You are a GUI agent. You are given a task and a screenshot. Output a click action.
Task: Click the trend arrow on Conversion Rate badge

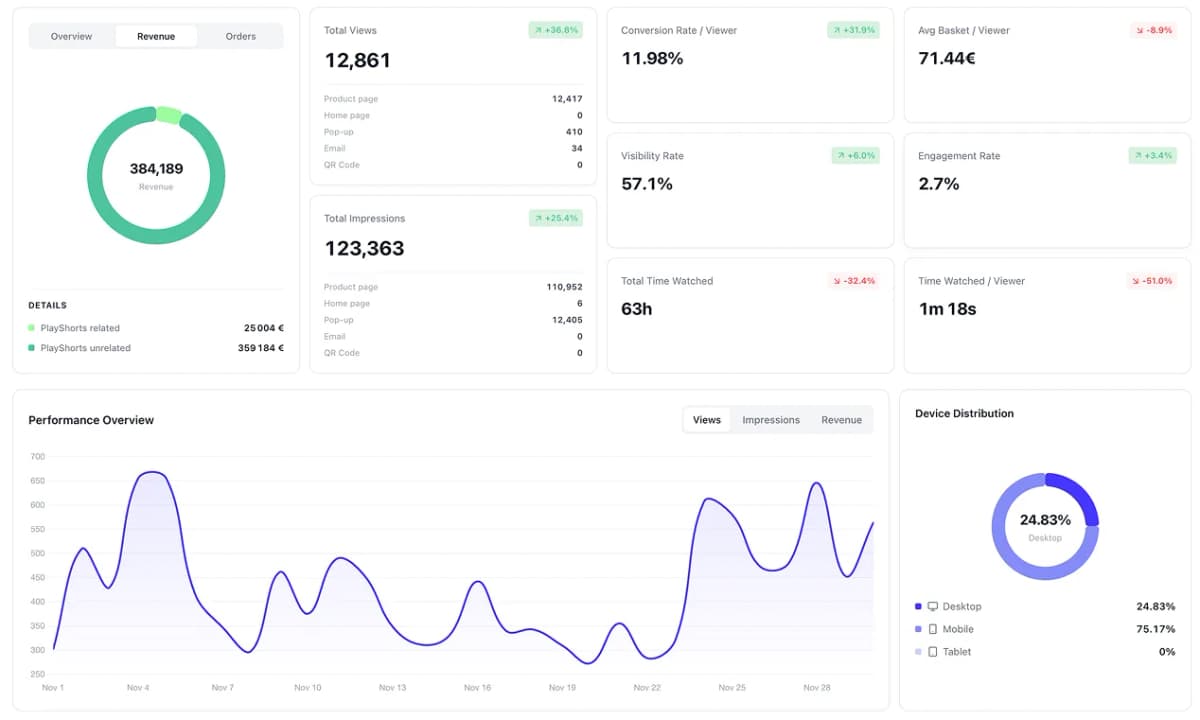[835, 30]
